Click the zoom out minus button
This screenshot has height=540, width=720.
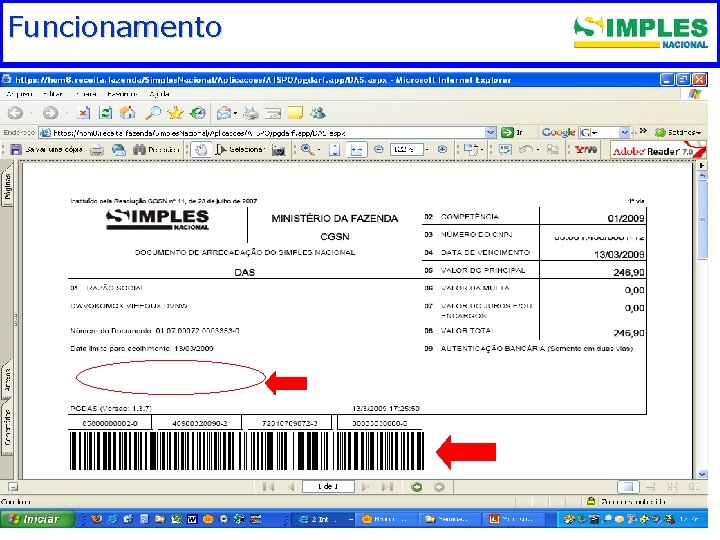(x=378, y=149)
